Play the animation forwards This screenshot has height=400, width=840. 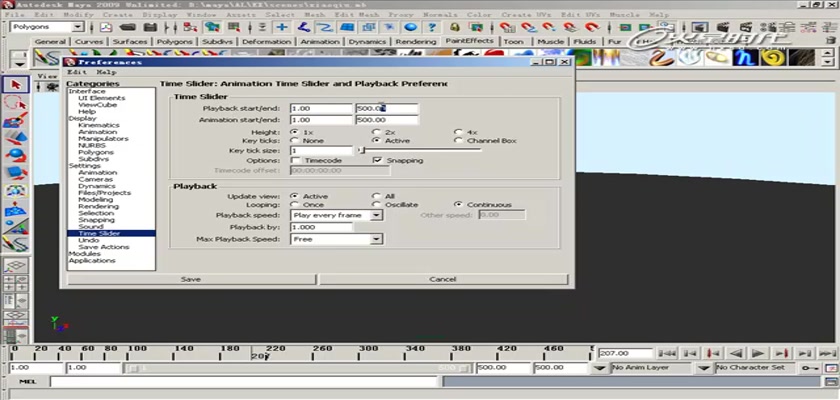(x=758, y=353)
